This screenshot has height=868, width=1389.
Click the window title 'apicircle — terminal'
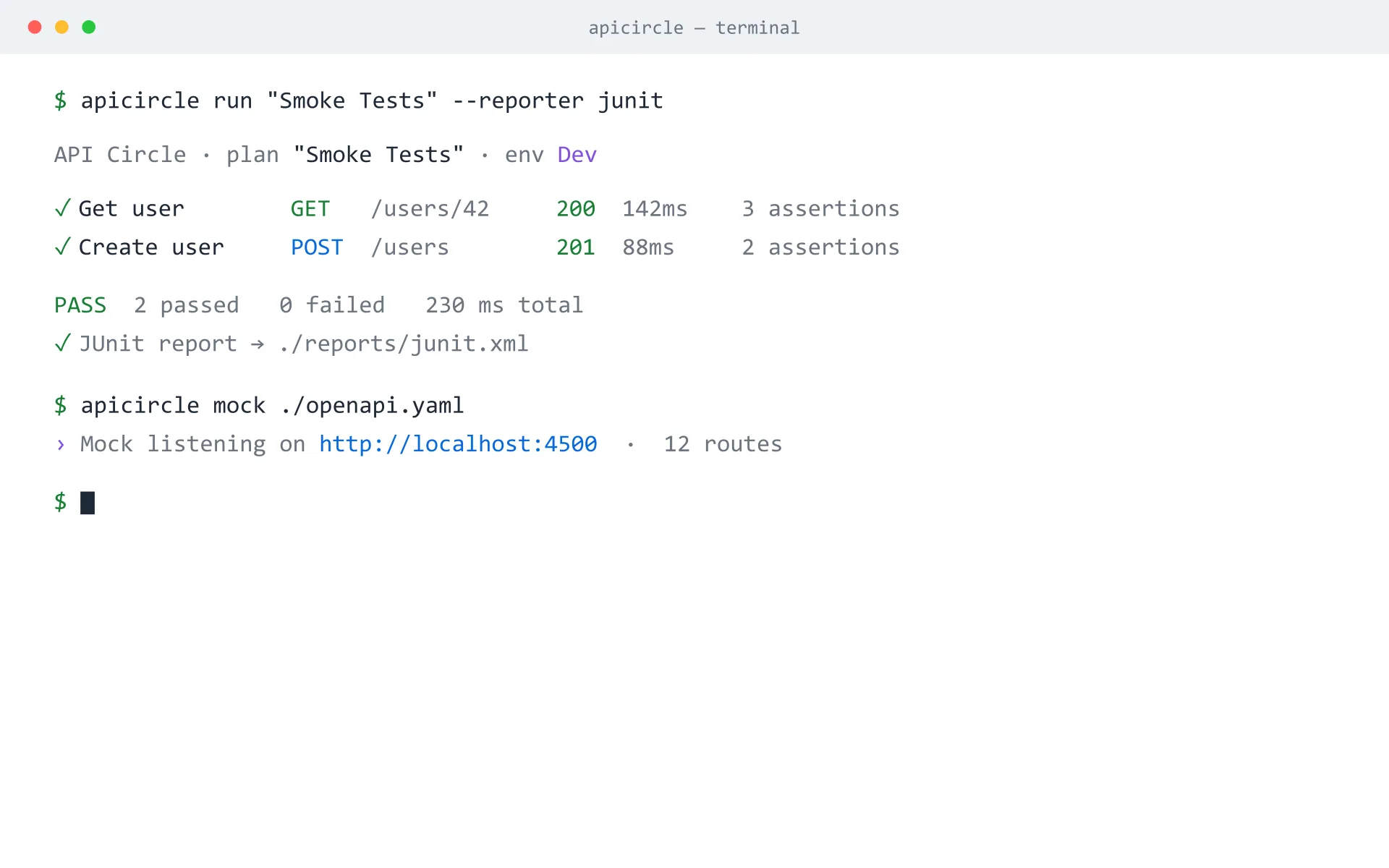694,28
